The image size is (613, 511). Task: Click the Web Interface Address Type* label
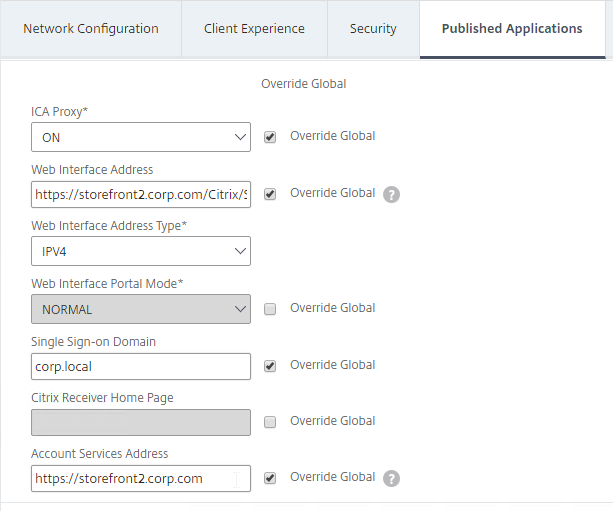109,226
